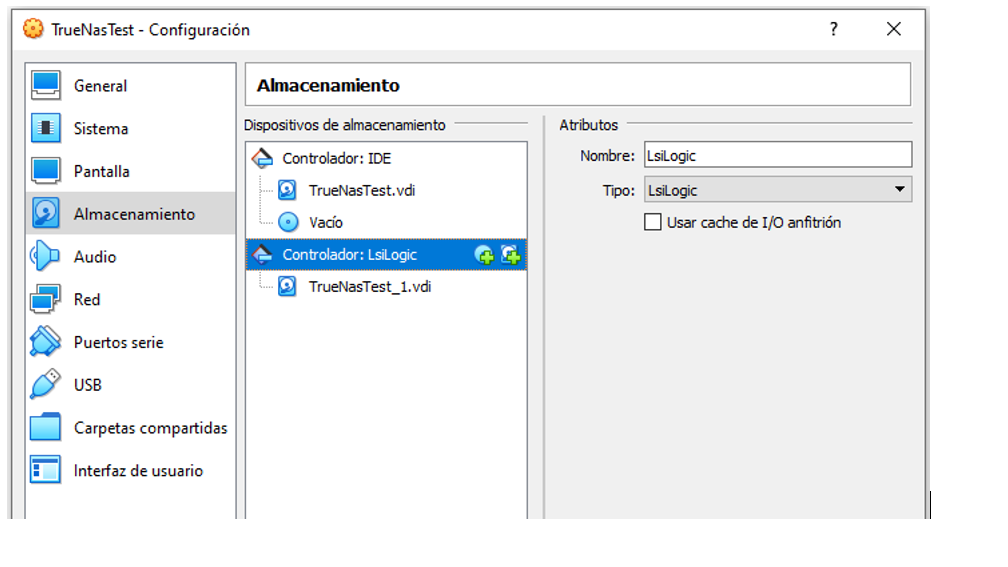Click the VirtualBox gear icon in title bar
The width and height of the screenshot is (1008, 567).
[33, 29]
